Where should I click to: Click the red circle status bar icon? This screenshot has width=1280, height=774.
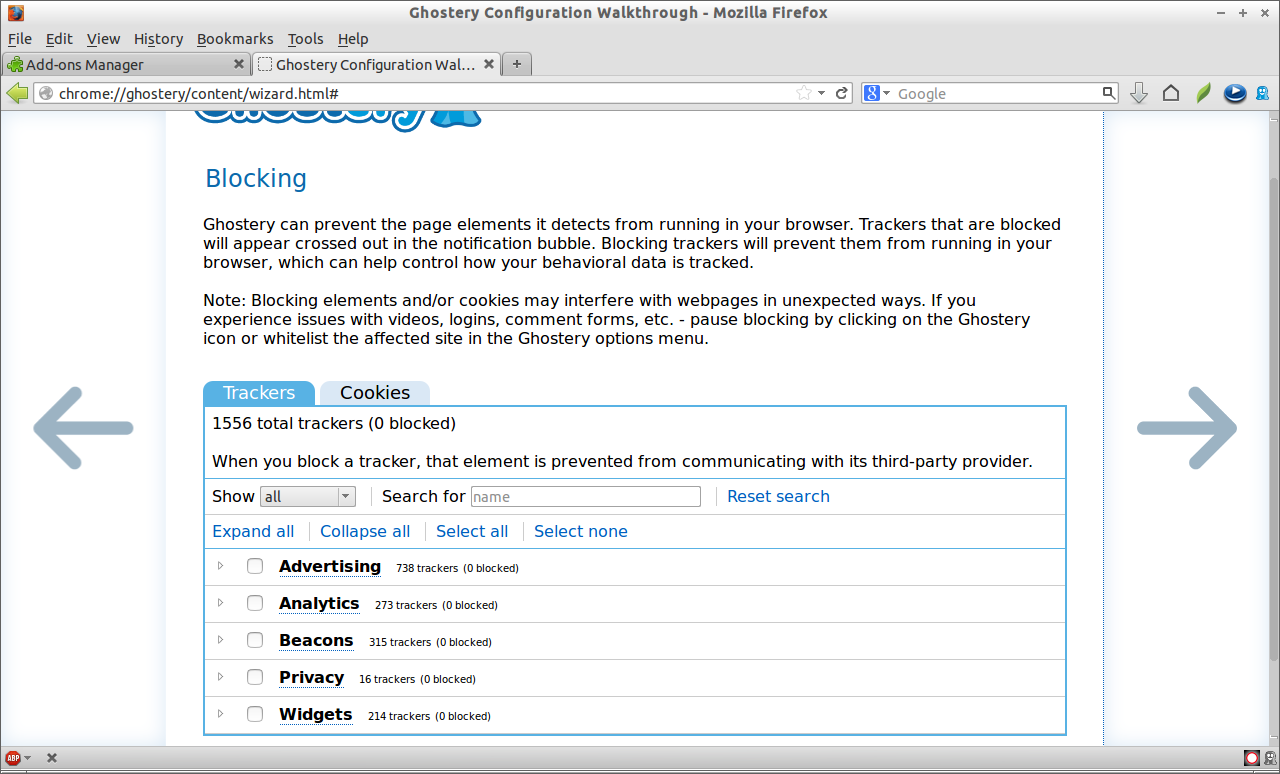tap(1251, 758)
